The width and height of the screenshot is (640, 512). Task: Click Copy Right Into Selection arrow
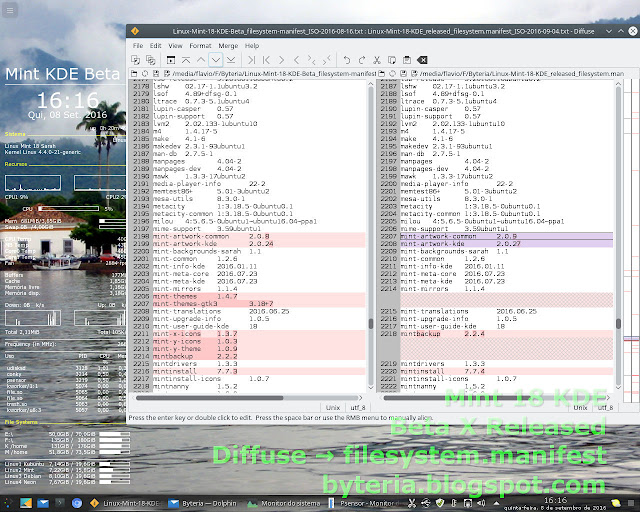pyautogui.click(x=296, y=60)
